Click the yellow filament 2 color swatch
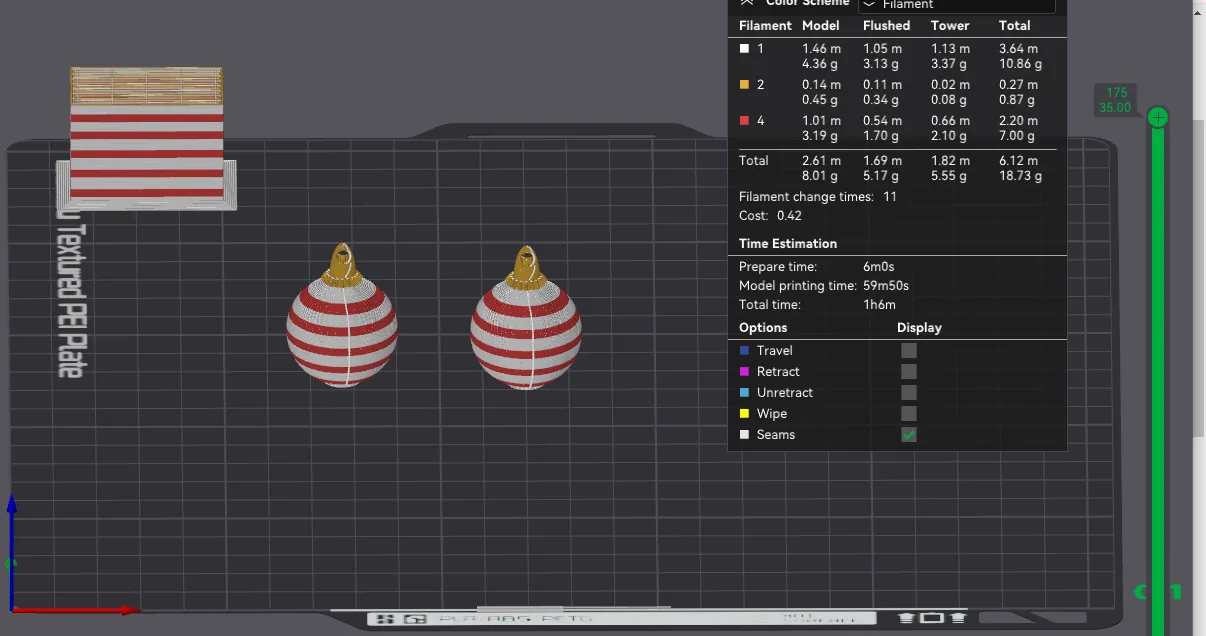 tap(744, 85)
